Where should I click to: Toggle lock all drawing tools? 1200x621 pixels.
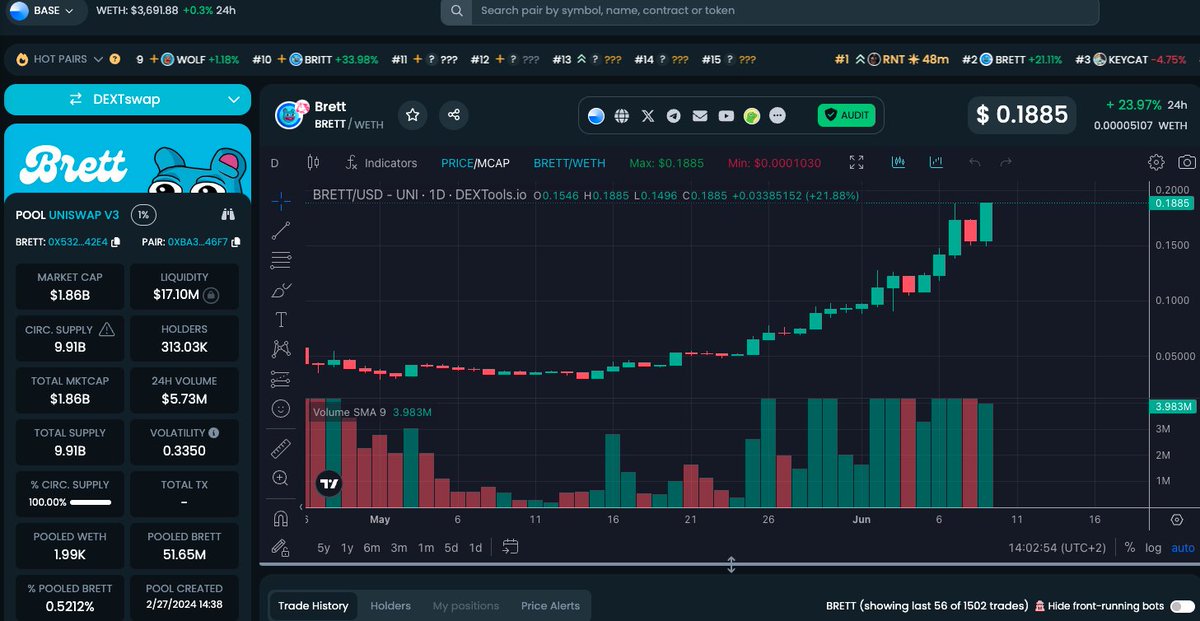click(x=281, y=547)
